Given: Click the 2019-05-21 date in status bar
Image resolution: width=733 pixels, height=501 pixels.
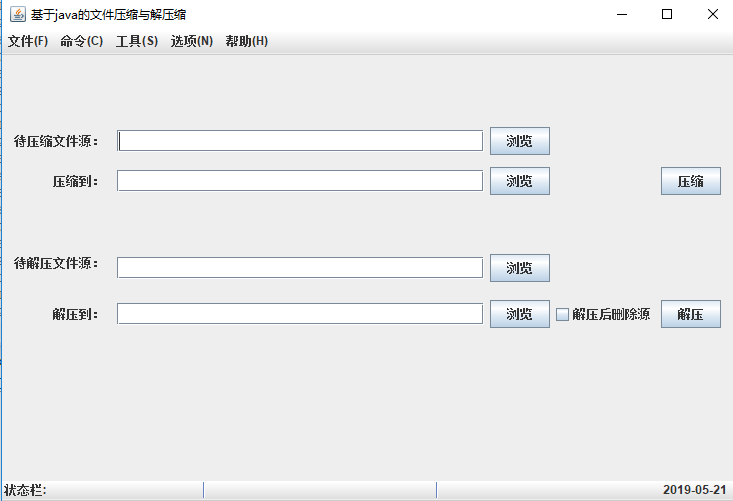Looking at the screenshot, I should coord(695,490).
